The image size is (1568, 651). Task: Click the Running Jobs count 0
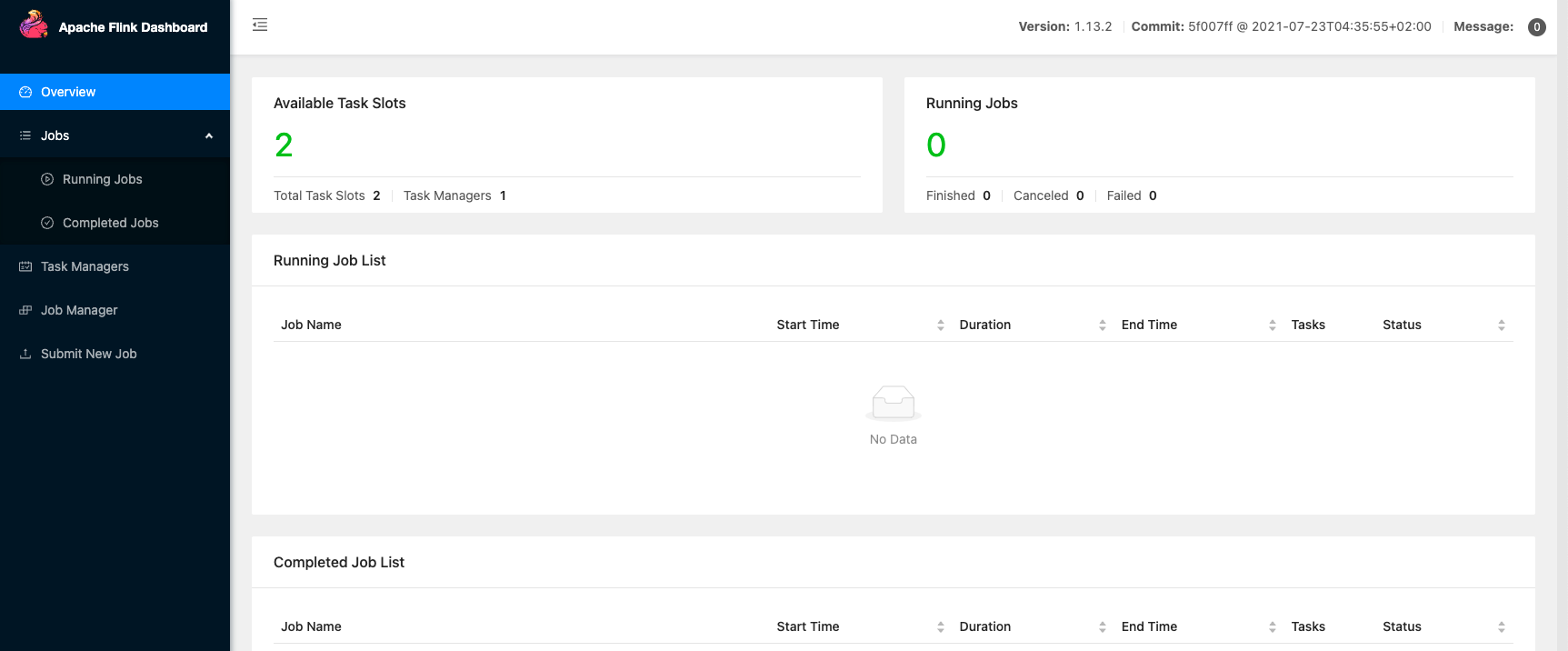(936, 145)
